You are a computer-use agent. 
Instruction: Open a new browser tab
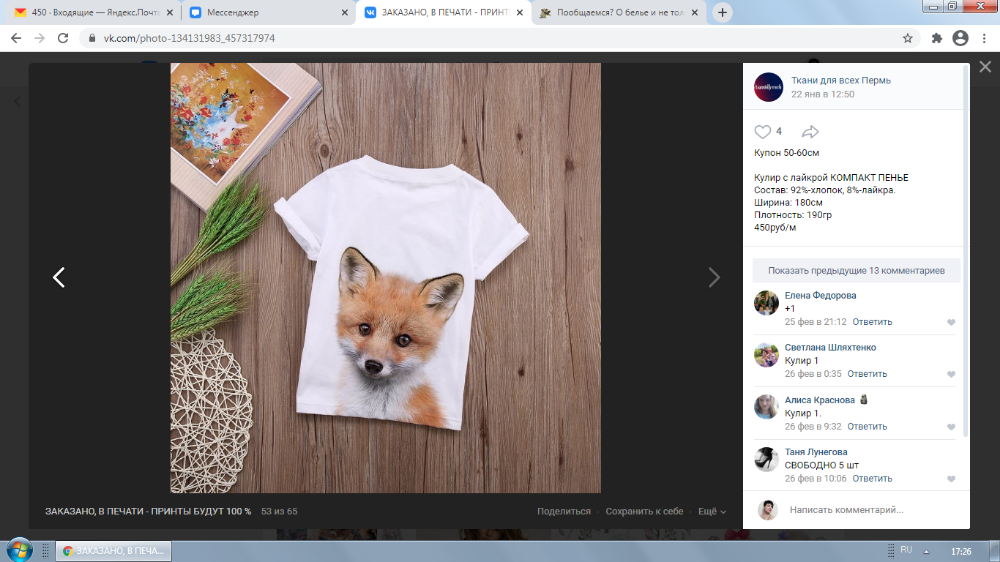pos(722,12)
